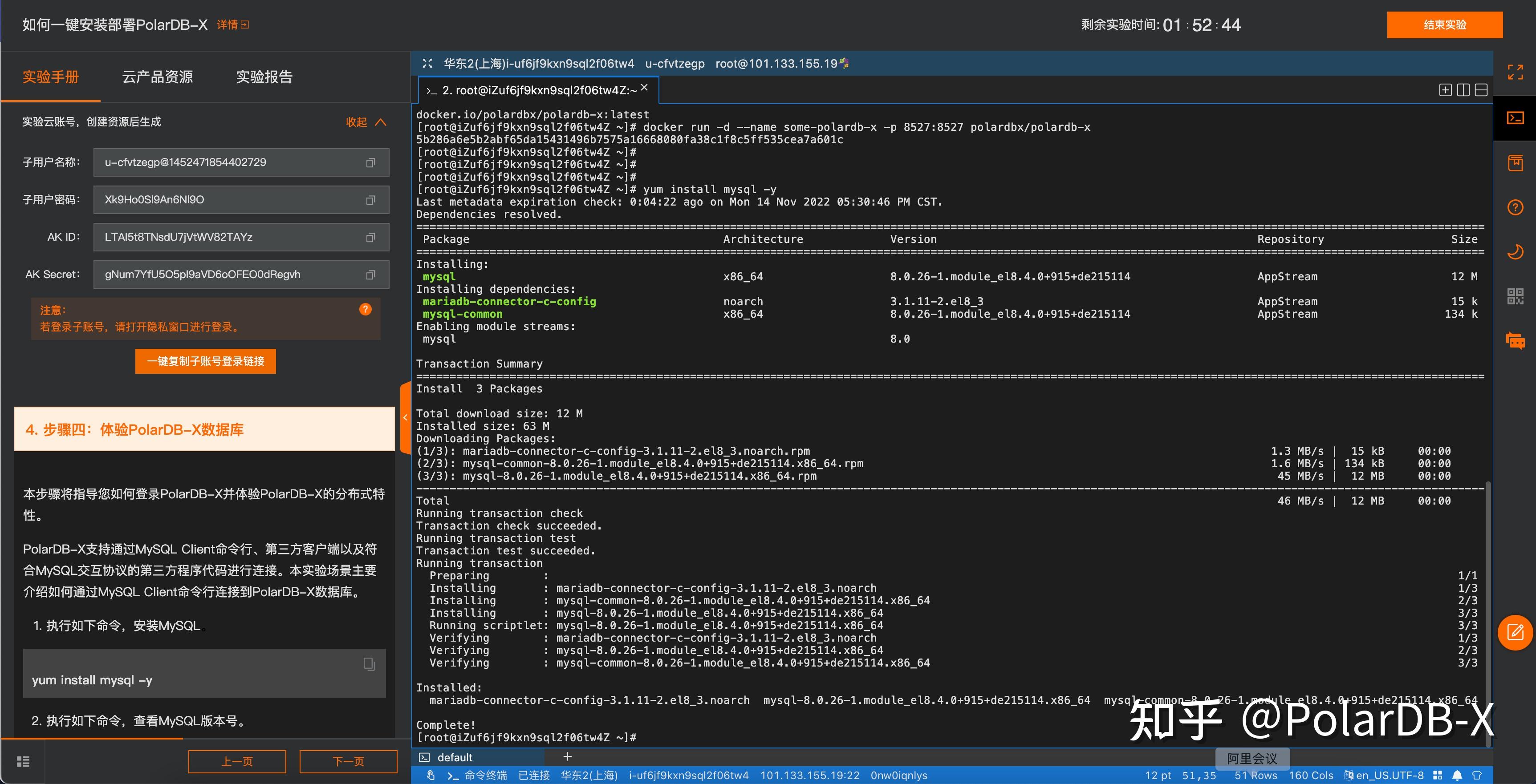Viewport: 1536px width, 784px height.
Task: Collapse the account info with 收起
Action: tap(366, 122)
